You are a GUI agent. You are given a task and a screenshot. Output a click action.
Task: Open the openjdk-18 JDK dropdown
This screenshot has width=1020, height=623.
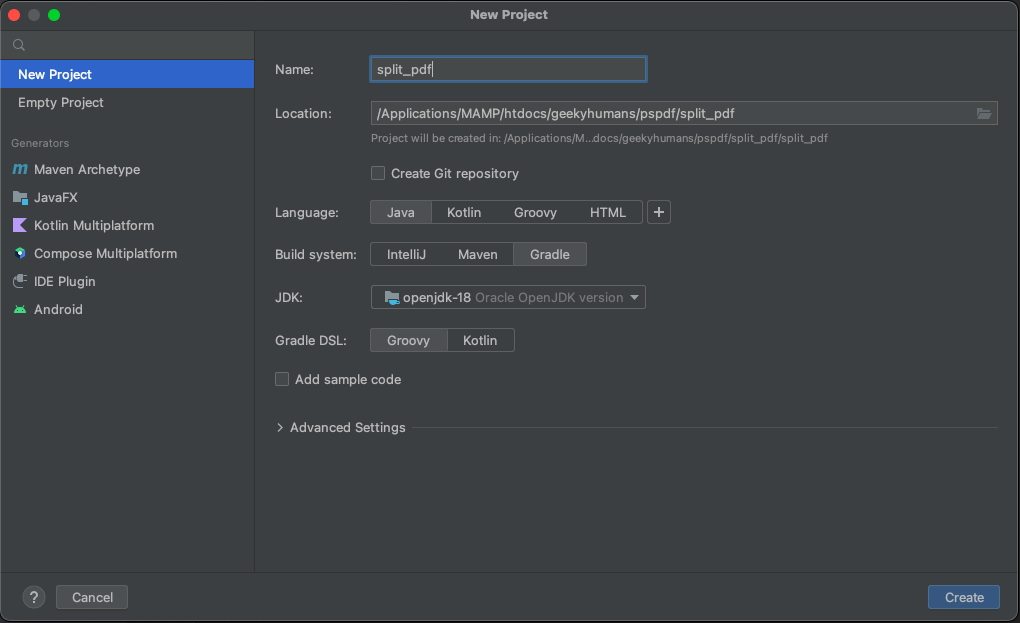pos(507,297)
